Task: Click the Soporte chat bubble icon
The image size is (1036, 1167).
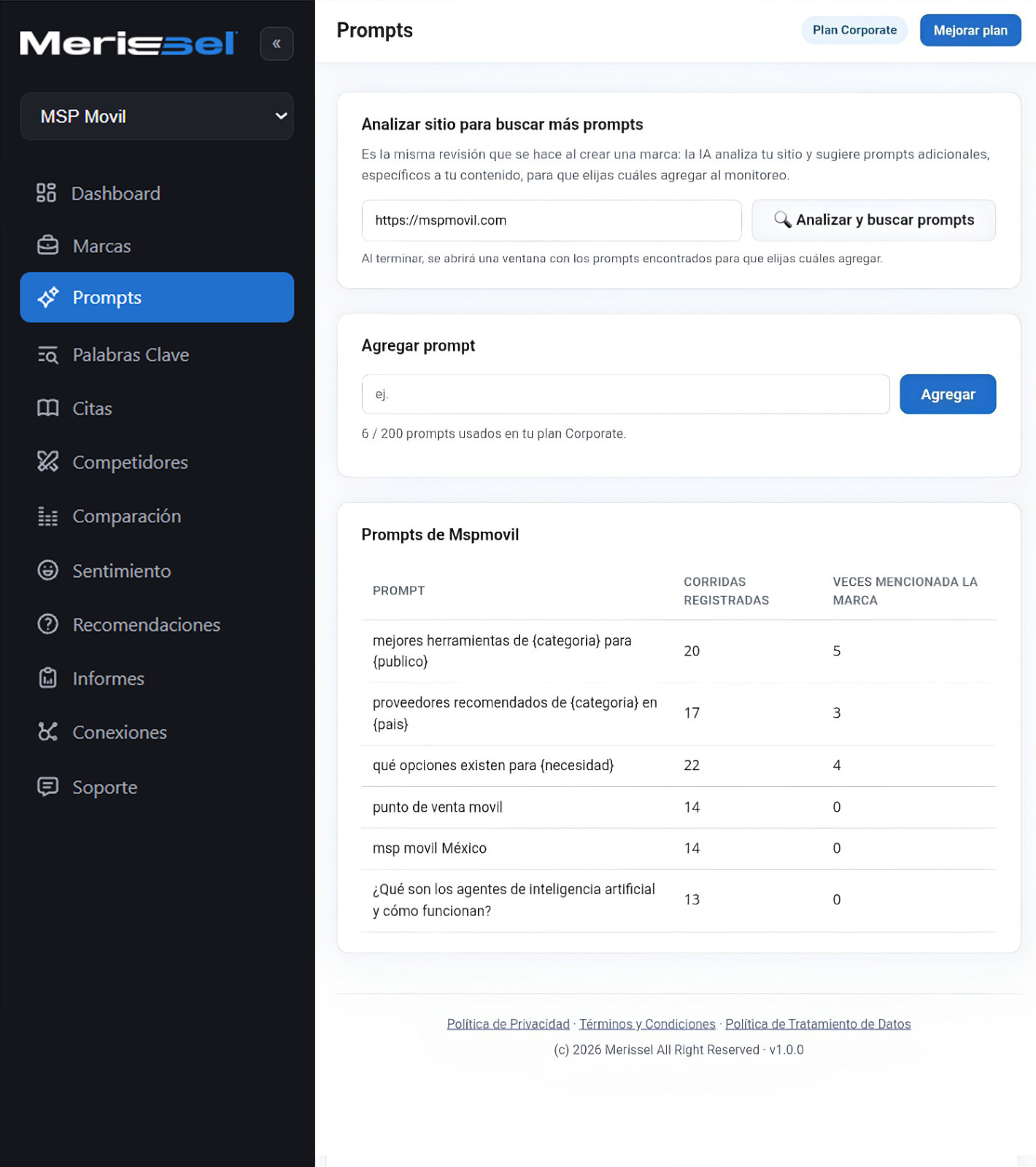Action: click(48, 786)
